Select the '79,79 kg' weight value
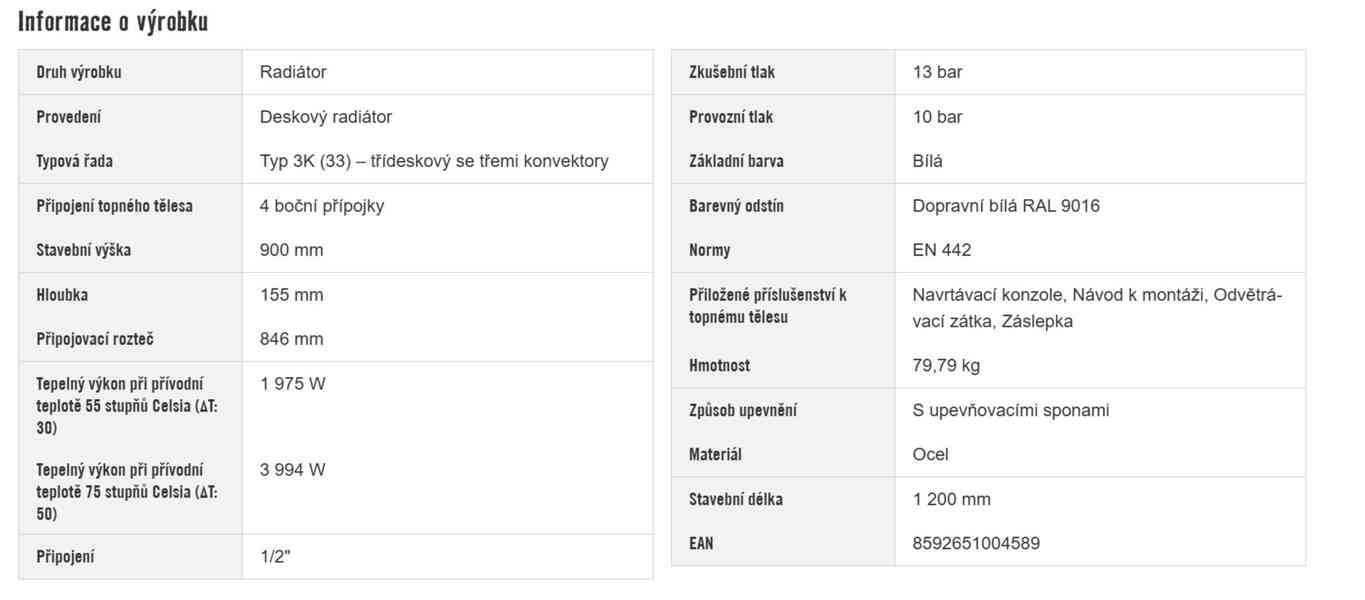The width and height of the screenshot is (1365, 600). 946,366
